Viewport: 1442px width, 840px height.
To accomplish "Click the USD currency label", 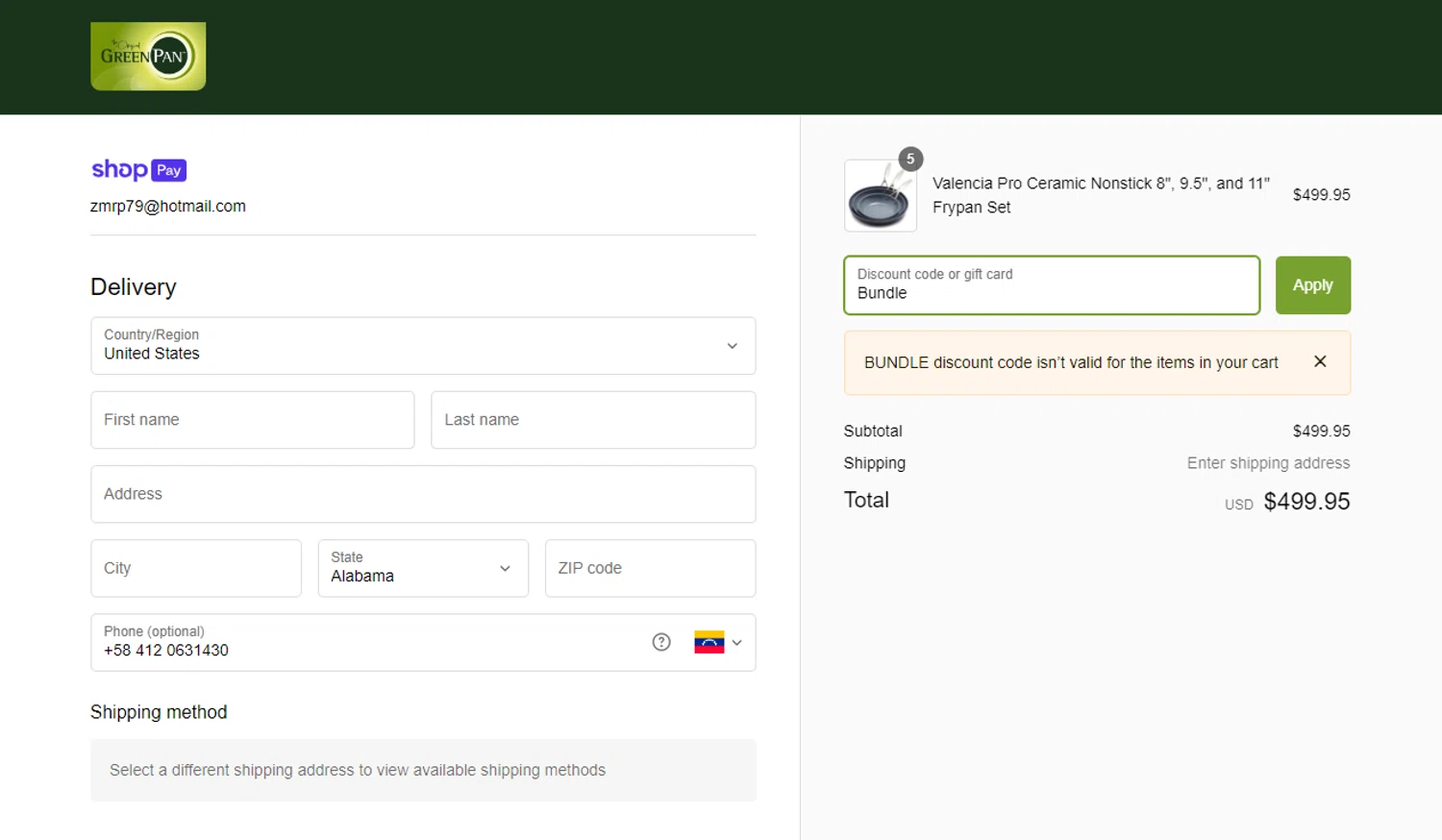I will click(1238, 505).
